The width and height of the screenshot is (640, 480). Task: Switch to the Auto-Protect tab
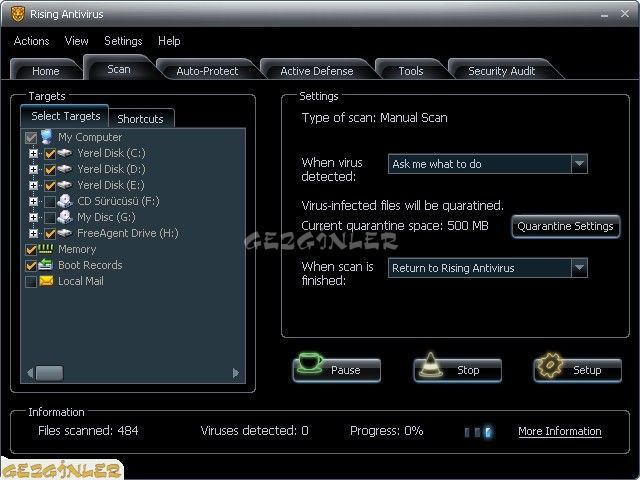pyautogui.click(x=207, y=71)
